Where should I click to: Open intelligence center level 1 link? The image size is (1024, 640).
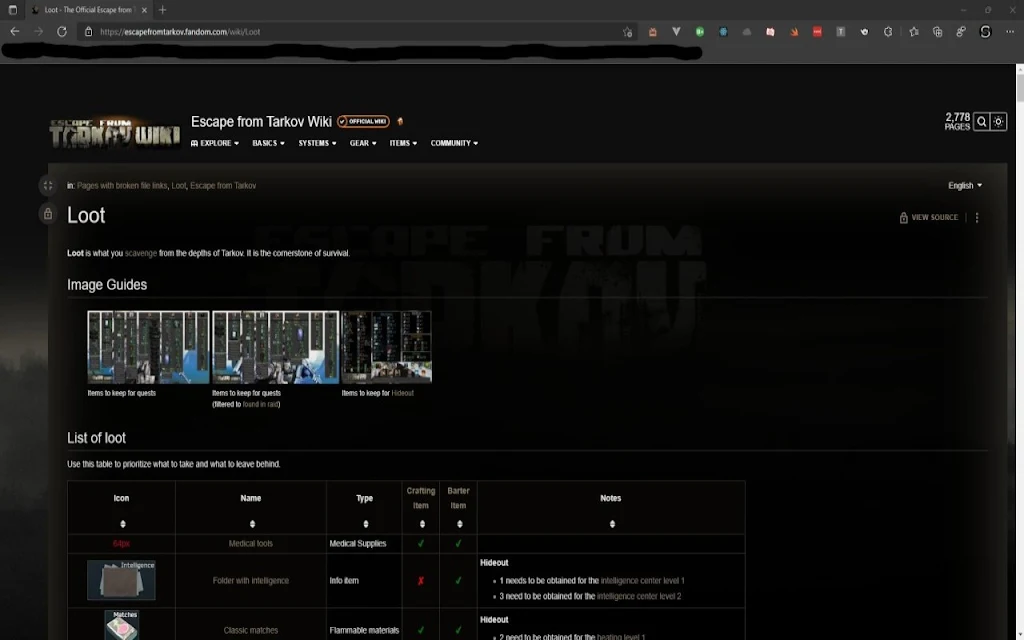(642, 581)
